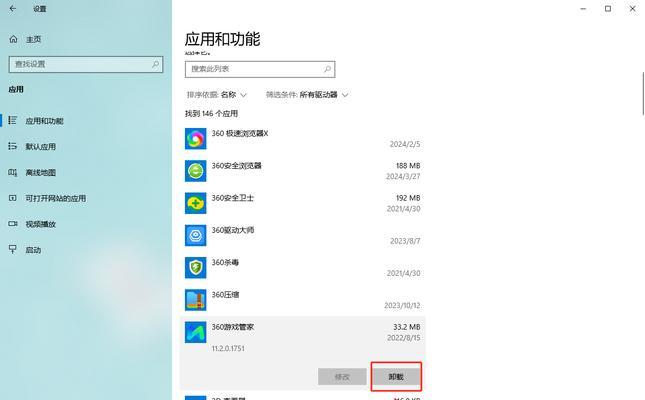Select the 360杀毒 entry name

(x=225, y=262)
